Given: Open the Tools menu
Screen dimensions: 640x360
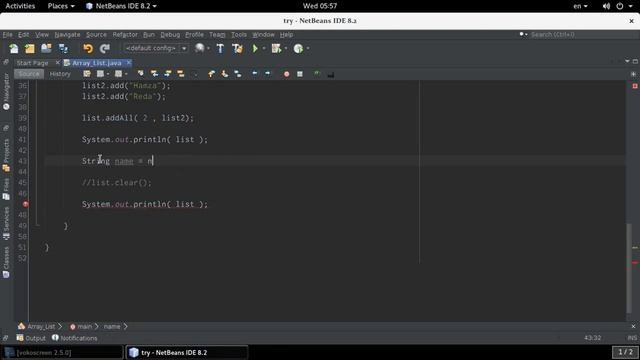Looking at the screenshot, I should coord(239,35).
